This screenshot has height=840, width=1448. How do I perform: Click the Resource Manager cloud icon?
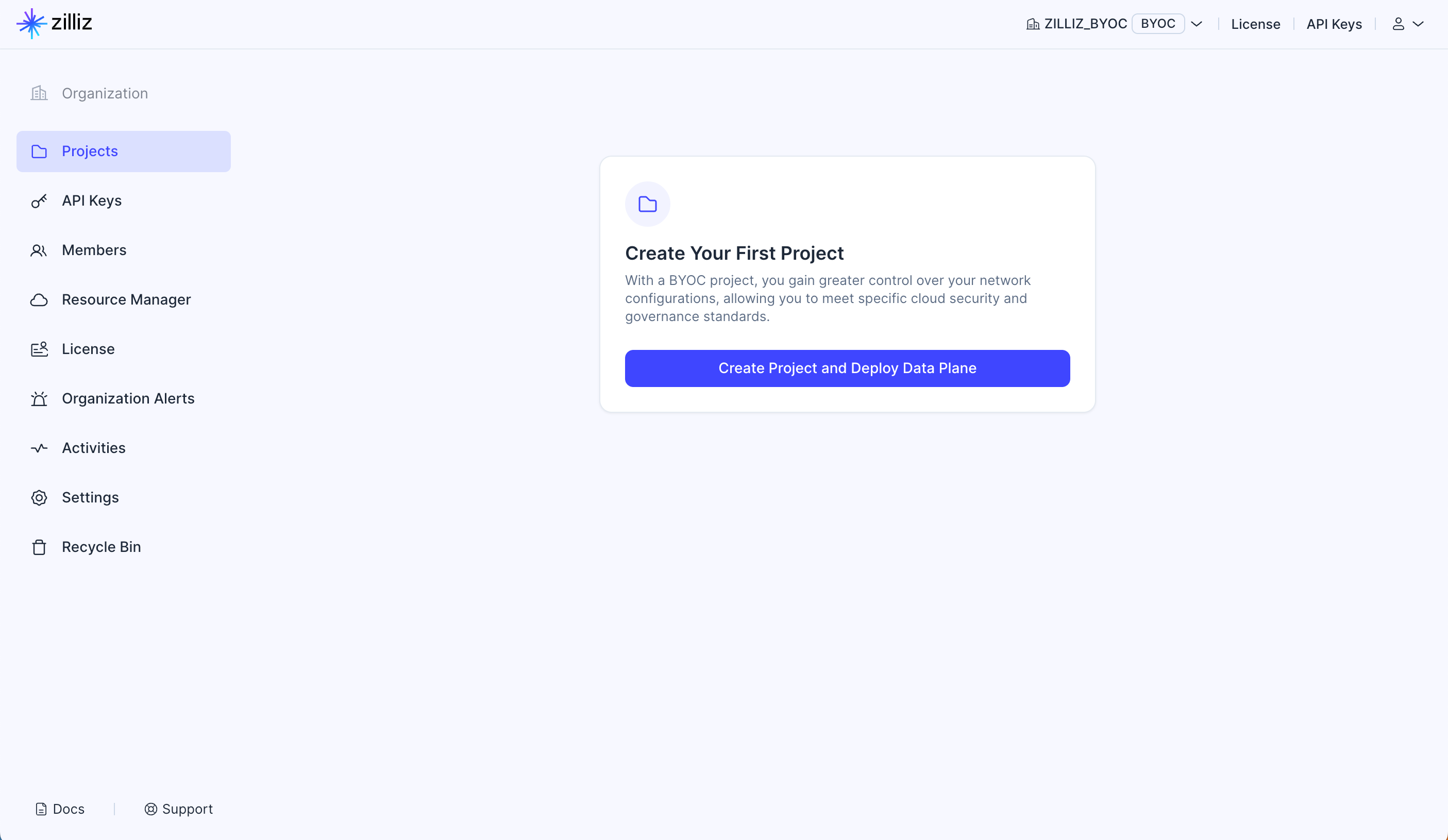tap(39, 300)
